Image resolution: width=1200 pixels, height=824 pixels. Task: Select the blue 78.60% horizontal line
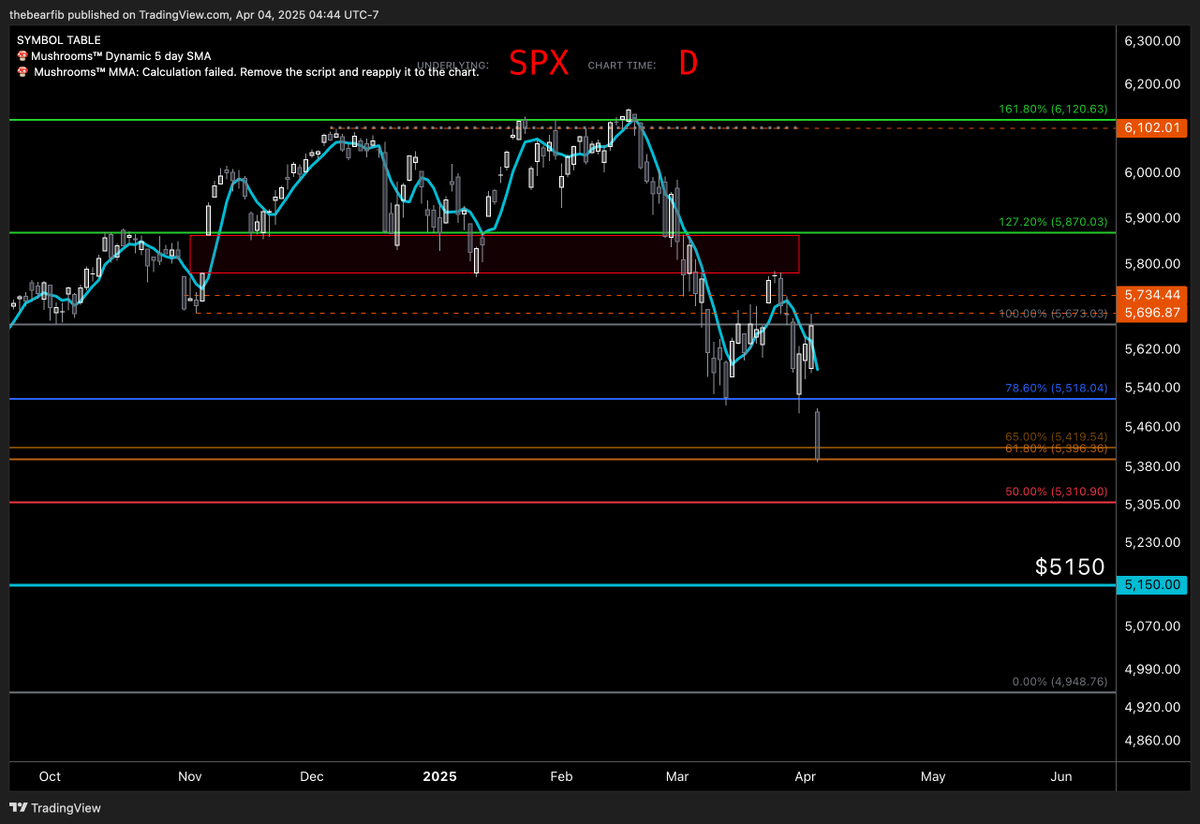pyautogui.click(x=562, y=399)
